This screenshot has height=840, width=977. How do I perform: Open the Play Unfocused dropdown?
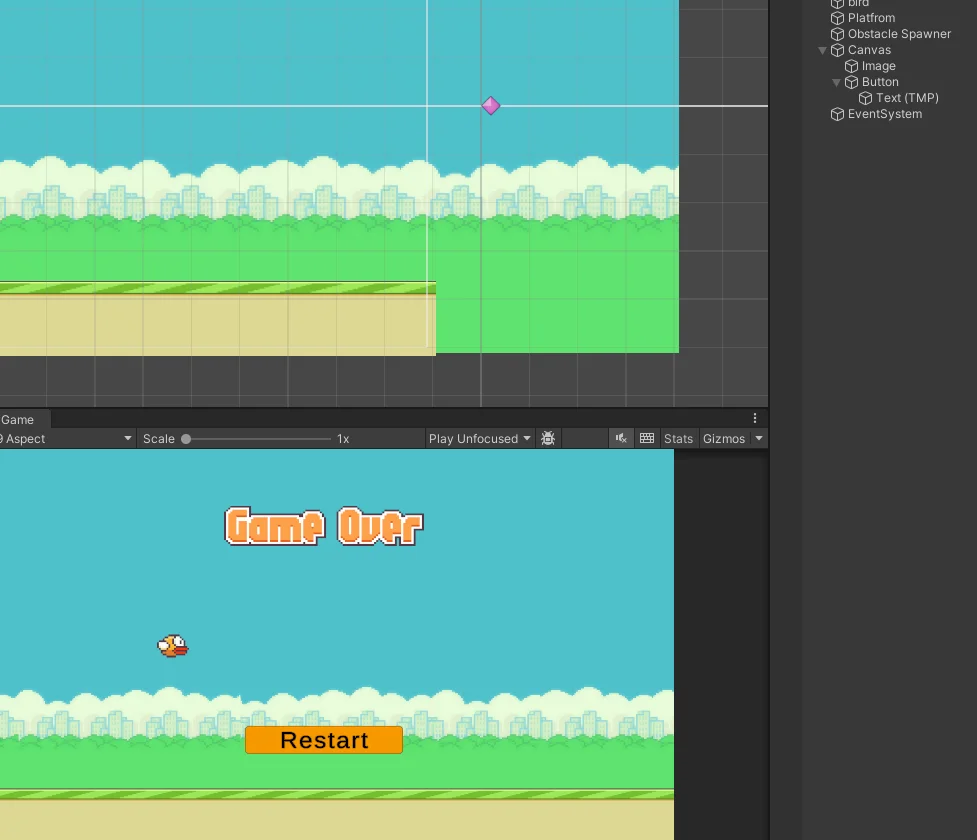(x=479, y=439)
